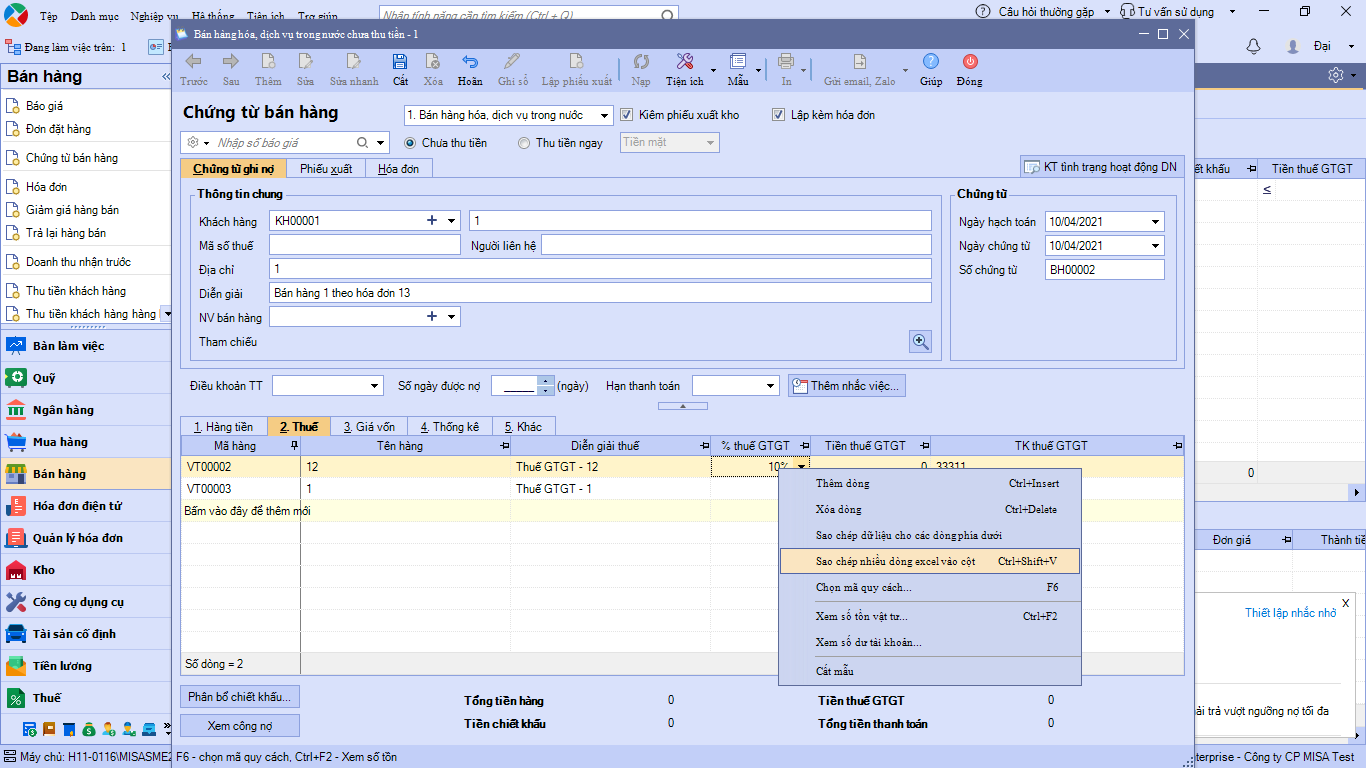Click KT tình trạng hoạt động DN button
This screenshot has width=1366, height=768.
pos(1101,167)
